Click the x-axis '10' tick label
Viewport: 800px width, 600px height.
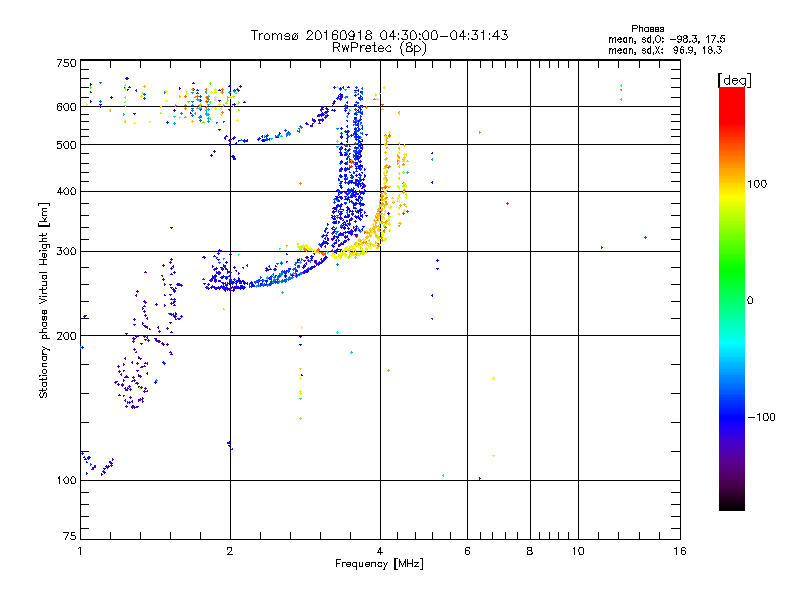[578, 551]
